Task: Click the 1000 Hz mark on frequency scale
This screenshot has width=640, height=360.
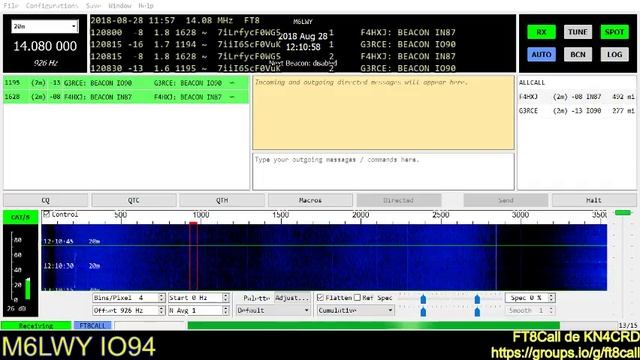Action: pos(201,215)
